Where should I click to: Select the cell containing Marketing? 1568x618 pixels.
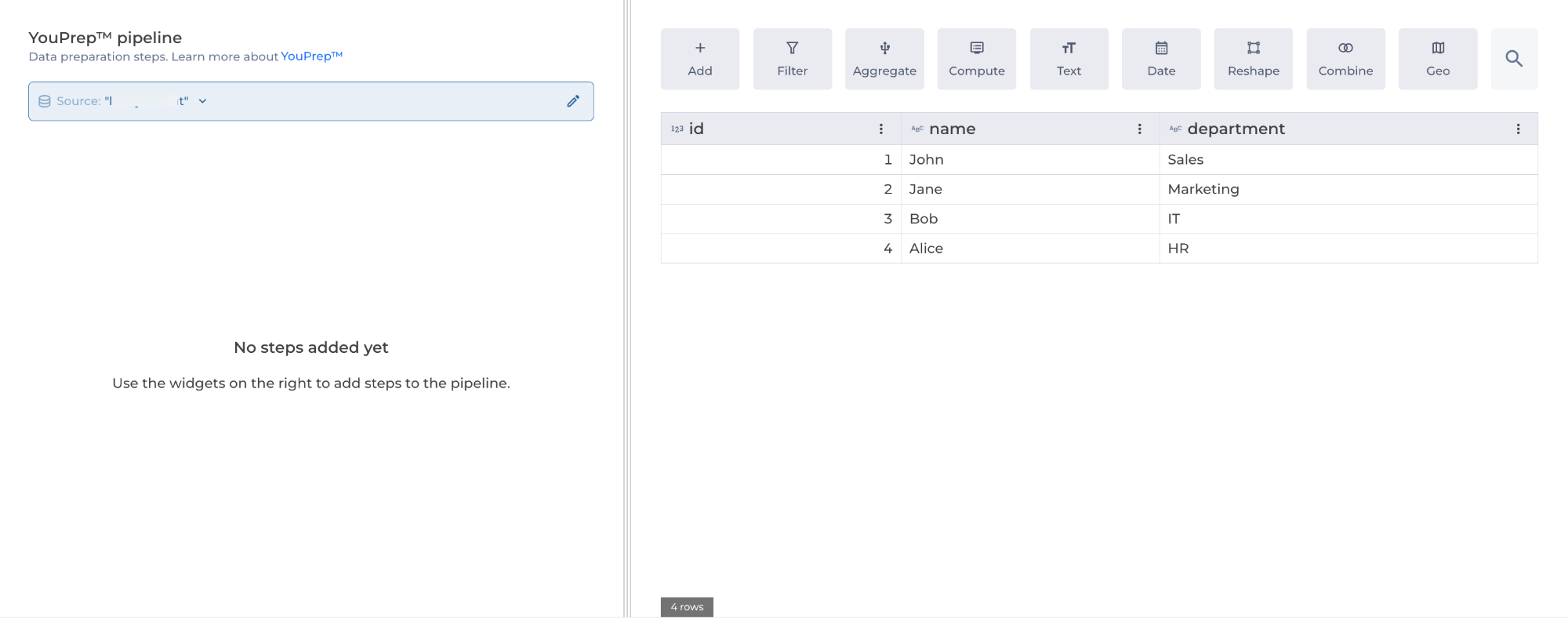click(x=1203, y=189)
